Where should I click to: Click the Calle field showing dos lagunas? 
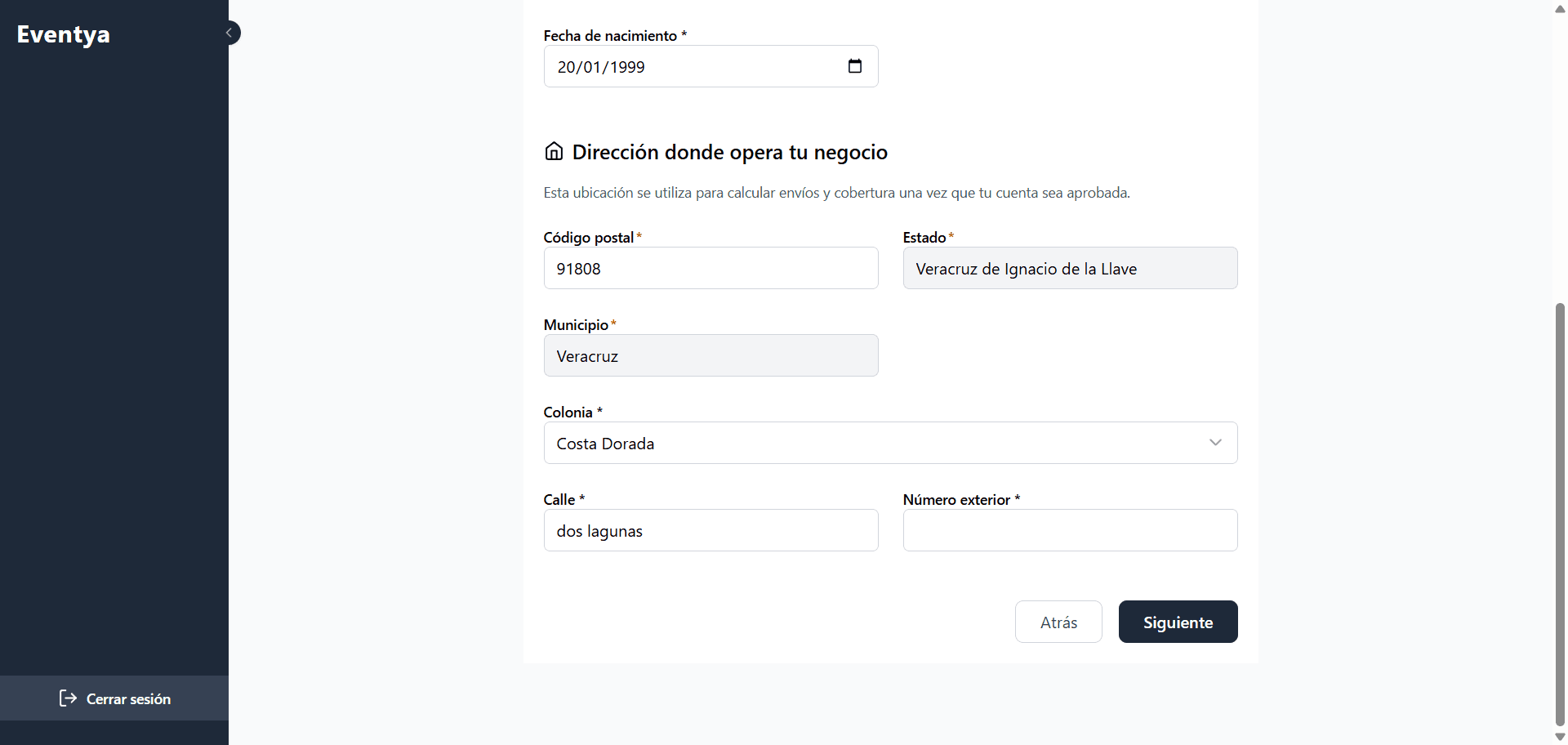click(710, 530)
